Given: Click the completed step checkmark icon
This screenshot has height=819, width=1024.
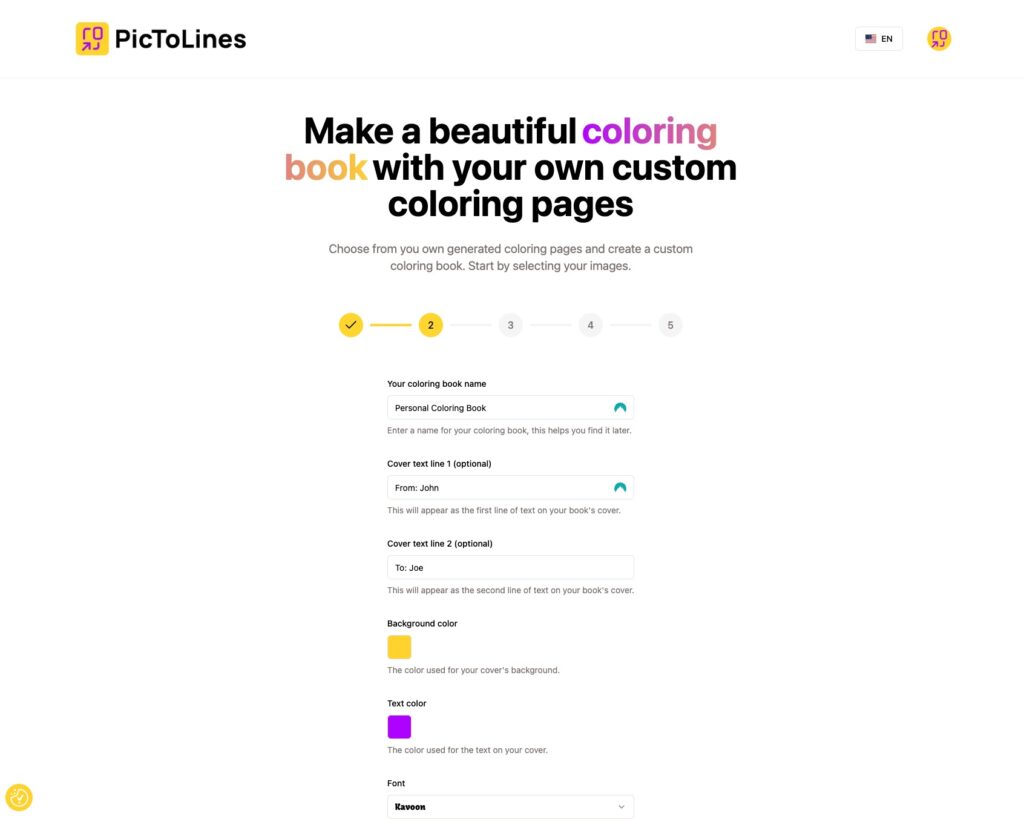Looking at the screenshot, I should click(x=351, y=325).
